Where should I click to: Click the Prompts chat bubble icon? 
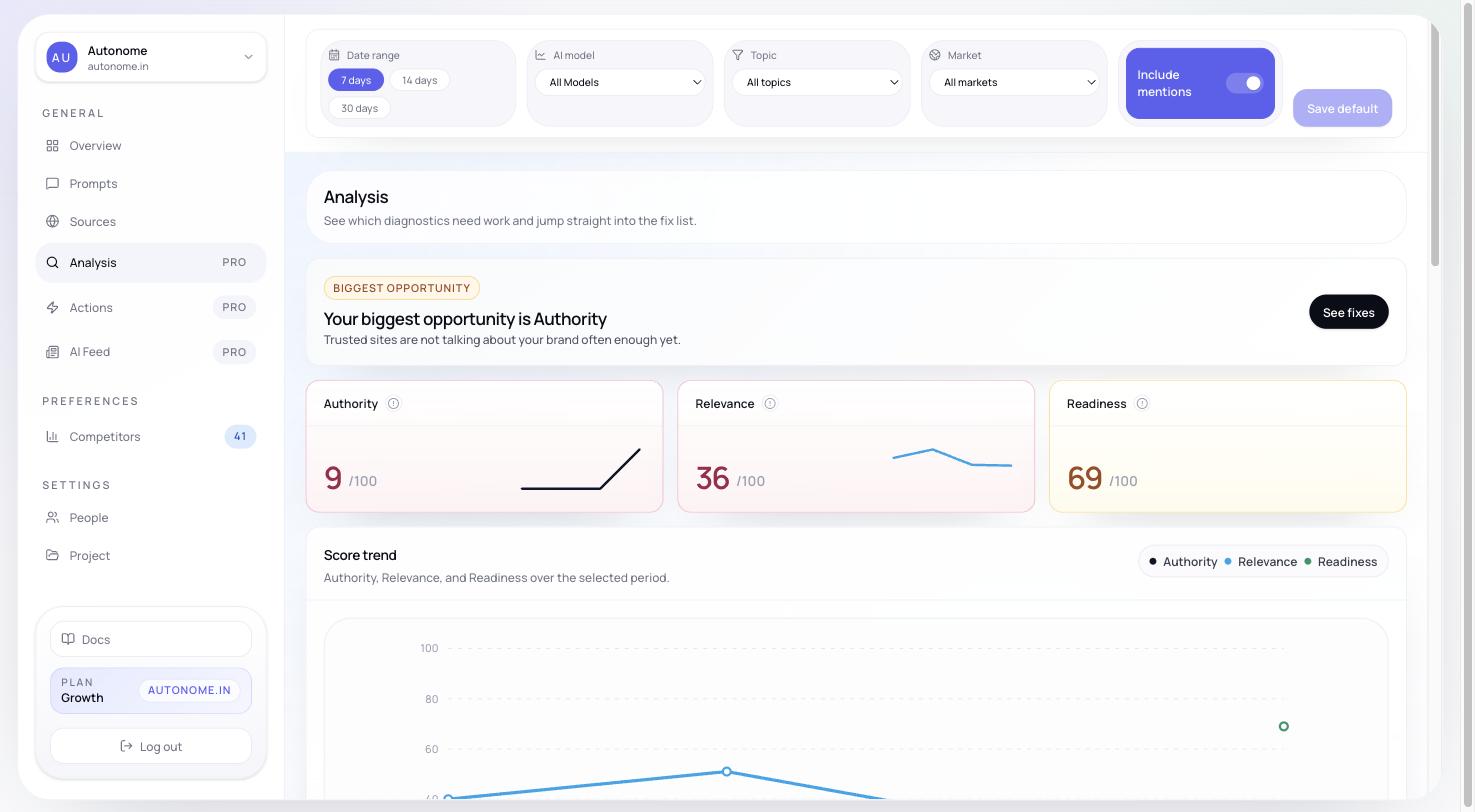click(52, 184)
